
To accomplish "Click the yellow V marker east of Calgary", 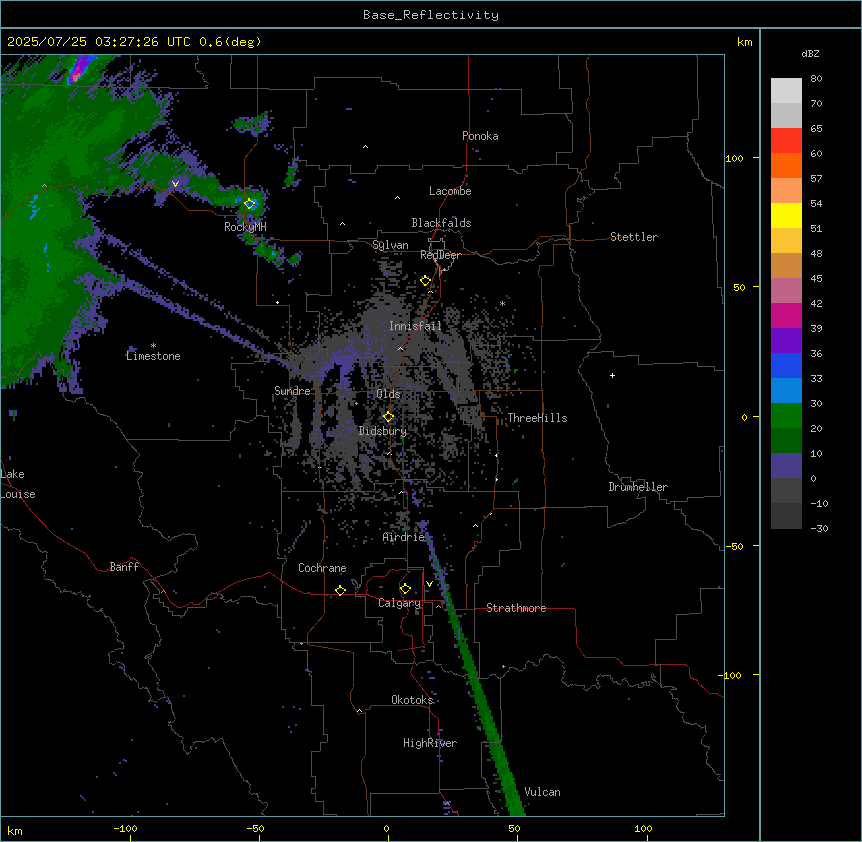I will (429, 584).
